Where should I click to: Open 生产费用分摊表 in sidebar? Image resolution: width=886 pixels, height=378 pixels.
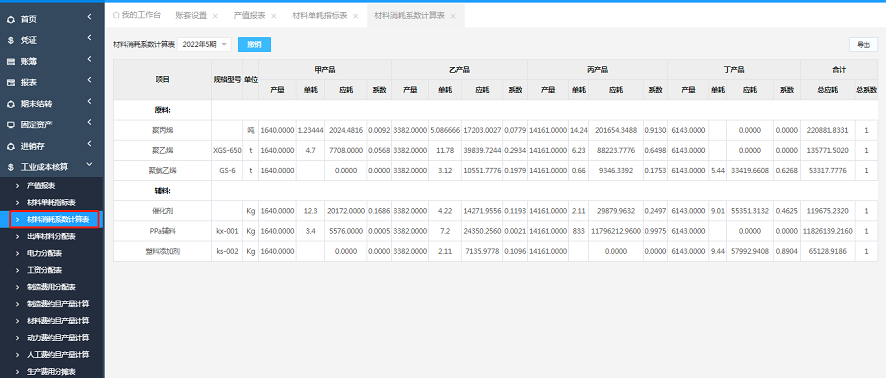(52, 372)
